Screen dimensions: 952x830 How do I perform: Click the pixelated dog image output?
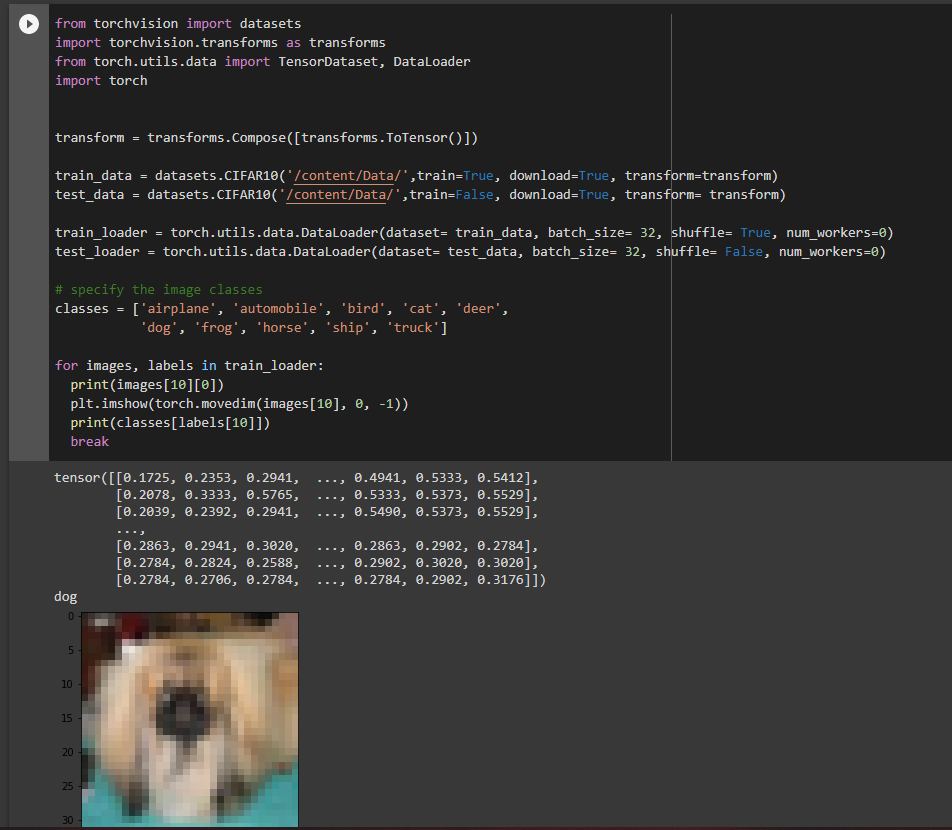[189, 719]
